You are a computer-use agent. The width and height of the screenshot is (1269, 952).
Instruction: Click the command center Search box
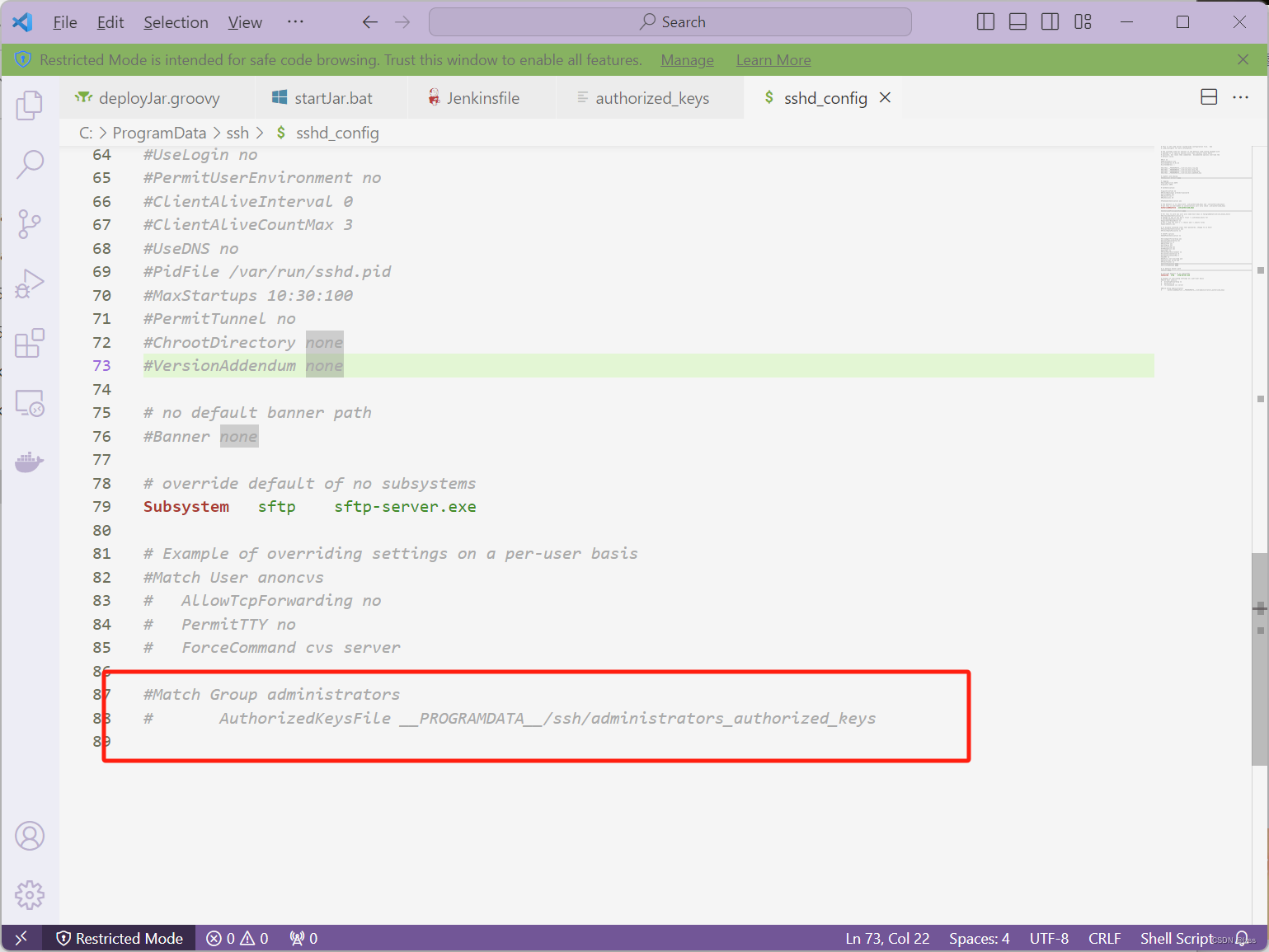pyautogui.click(x=670, y=22)
